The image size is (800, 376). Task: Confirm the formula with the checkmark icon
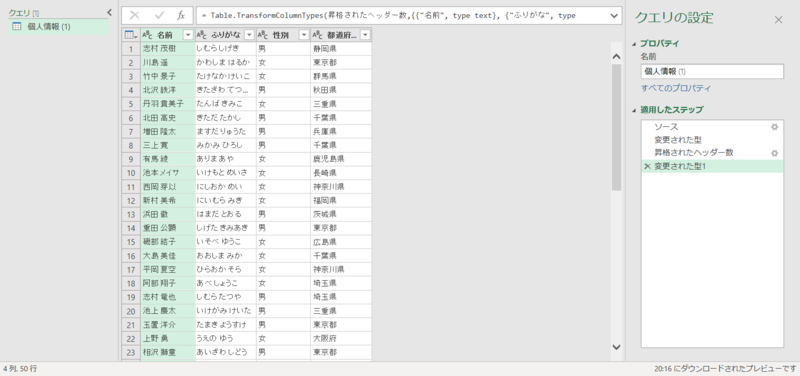click(159, 15)
